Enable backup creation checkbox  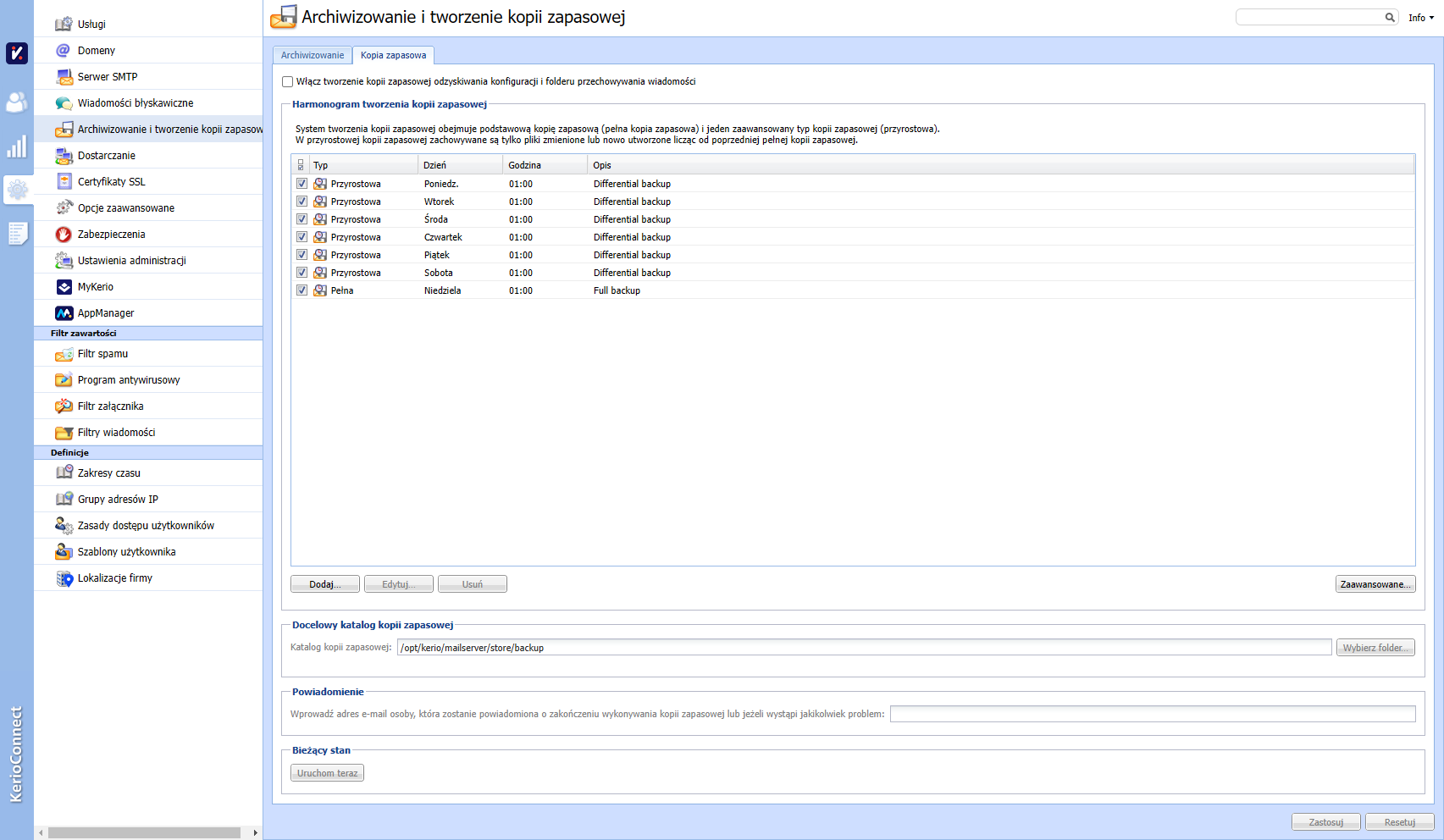288,82
